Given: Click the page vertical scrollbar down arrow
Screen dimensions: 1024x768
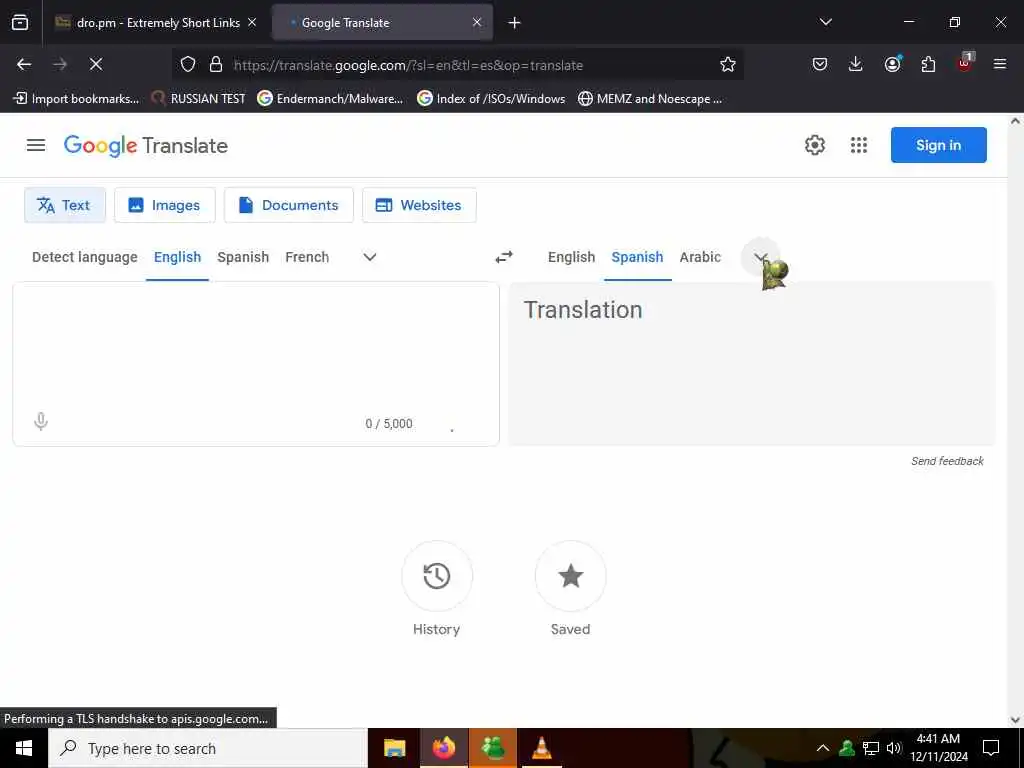Looking at the screenshot, I should coord(1016,720).
